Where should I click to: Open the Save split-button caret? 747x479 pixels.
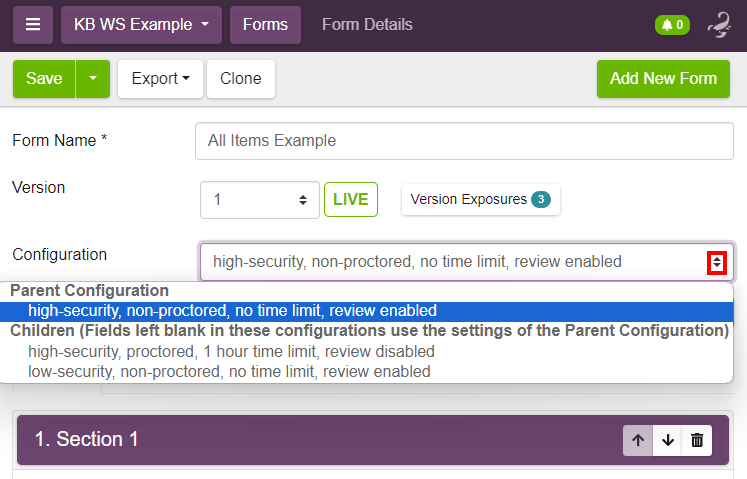(x=93, y=79)
